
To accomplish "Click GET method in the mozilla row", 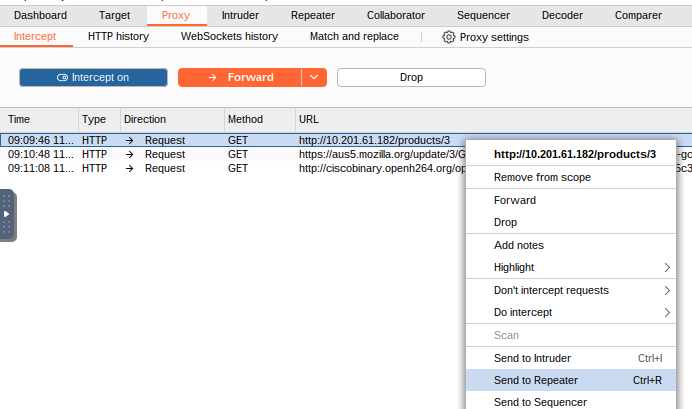I will coord(237,154).
